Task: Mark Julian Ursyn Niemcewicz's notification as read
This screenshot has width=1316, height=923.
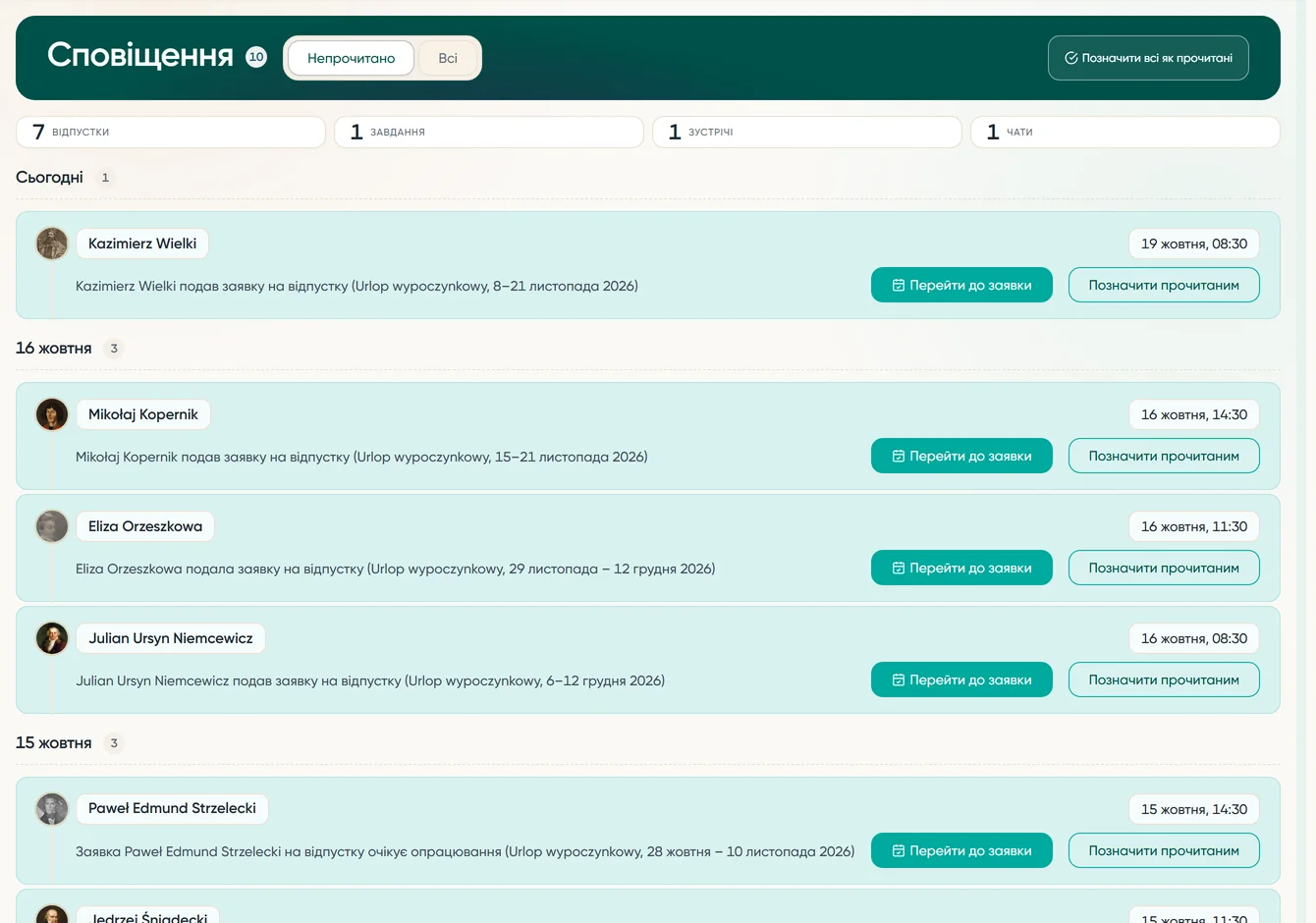Action: [1164, 679]
